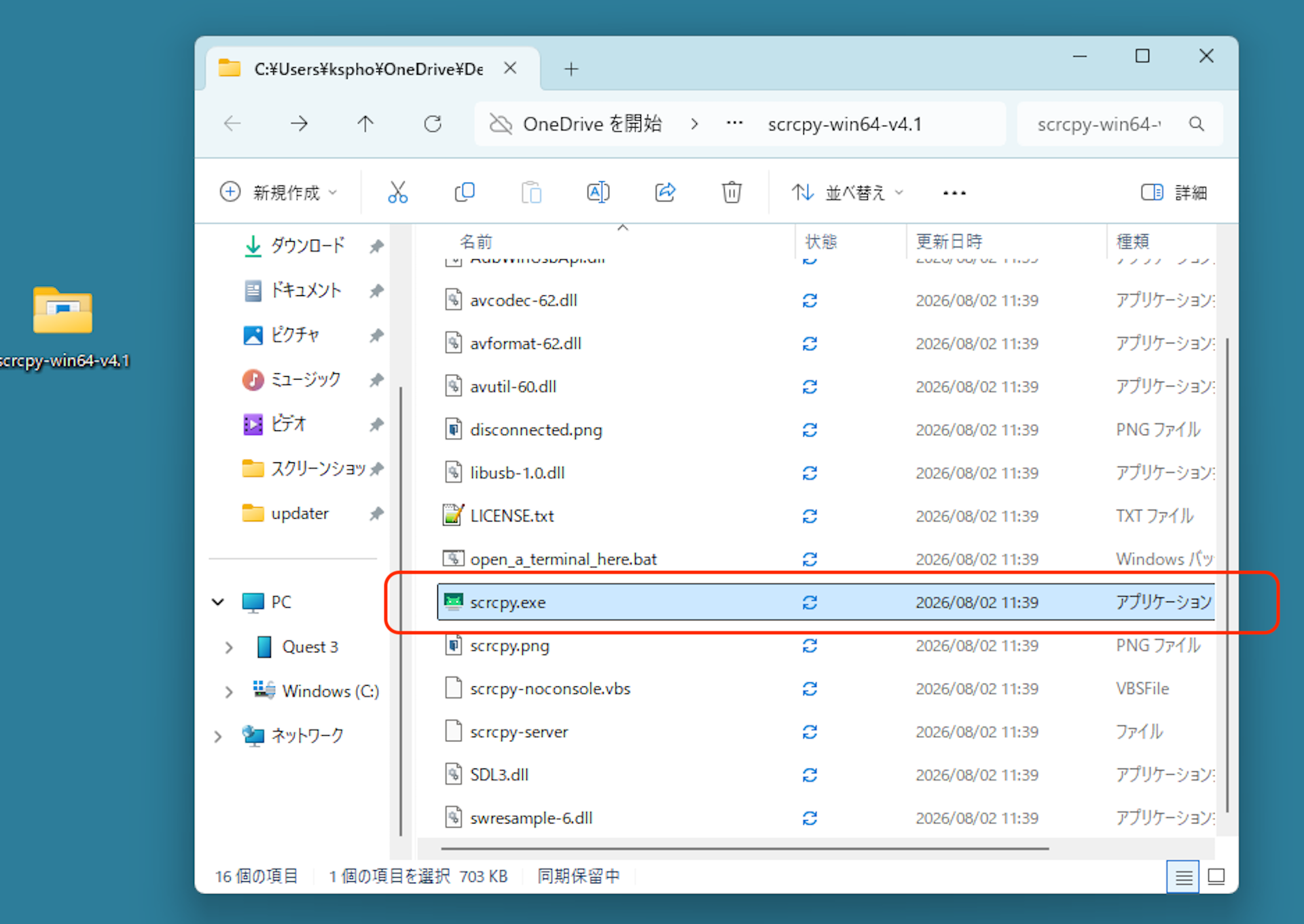
Task: Toggle the 詳細 details pane
Action: pyautogui.click(x=1174, y=193)
